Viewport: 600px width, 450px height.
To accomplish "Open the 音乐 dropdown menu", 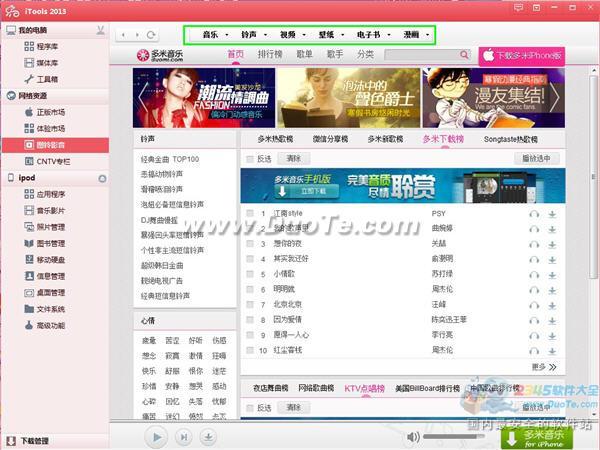I will coord(215,35).
